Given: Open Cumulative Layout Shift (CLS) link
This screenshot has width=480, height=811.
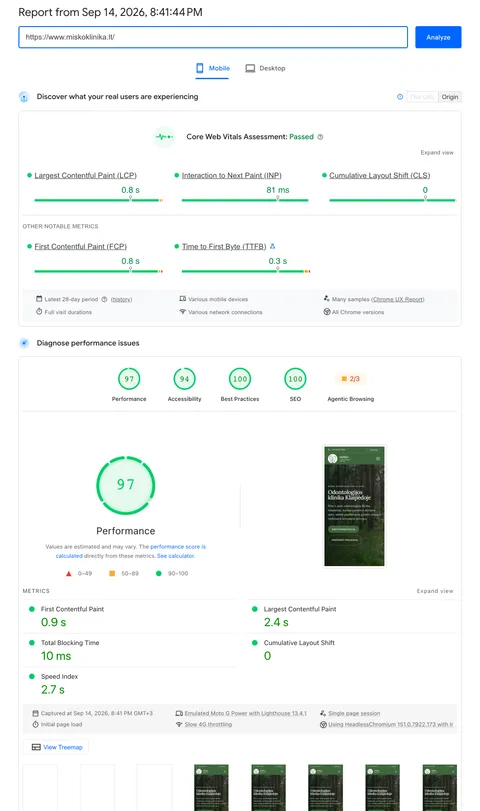Looking at the screenshot, I should tap(380, 175).
